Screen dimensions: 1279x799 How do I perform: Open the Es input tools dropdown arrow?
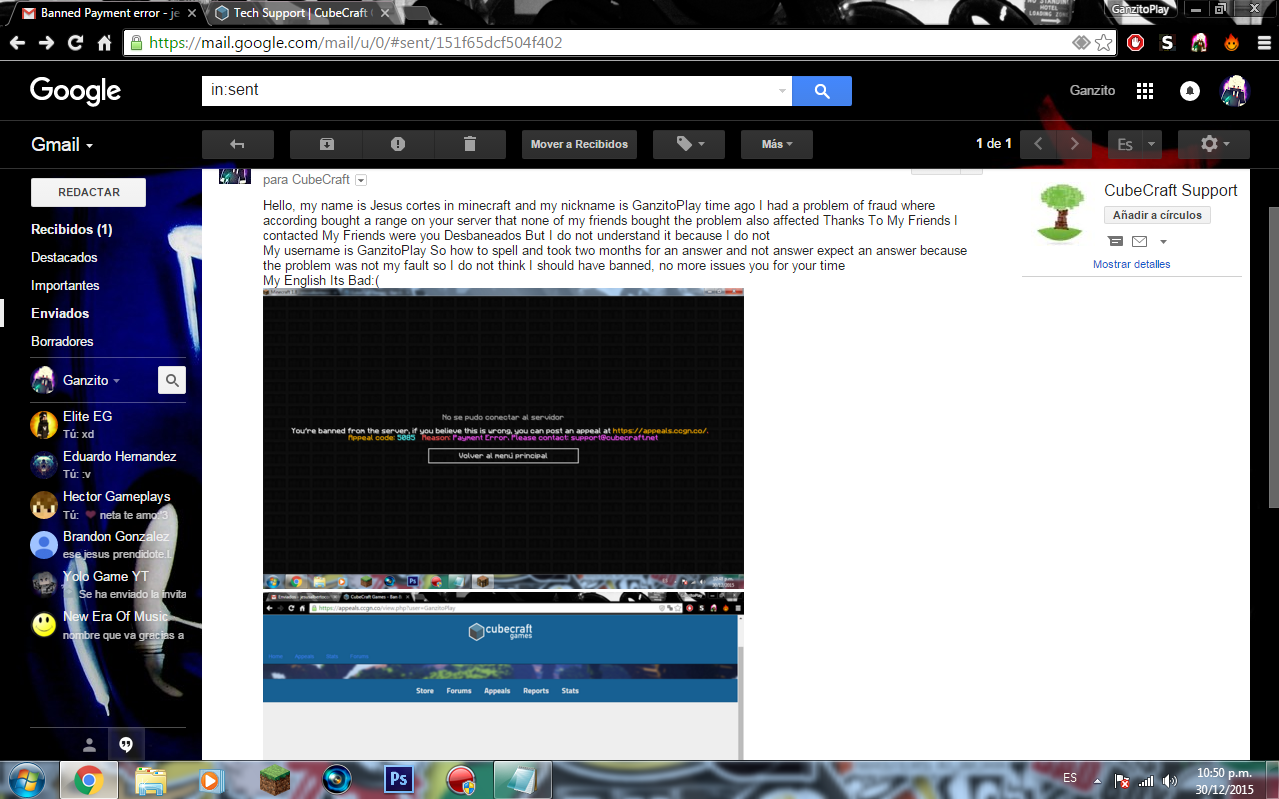[1152, 144]
